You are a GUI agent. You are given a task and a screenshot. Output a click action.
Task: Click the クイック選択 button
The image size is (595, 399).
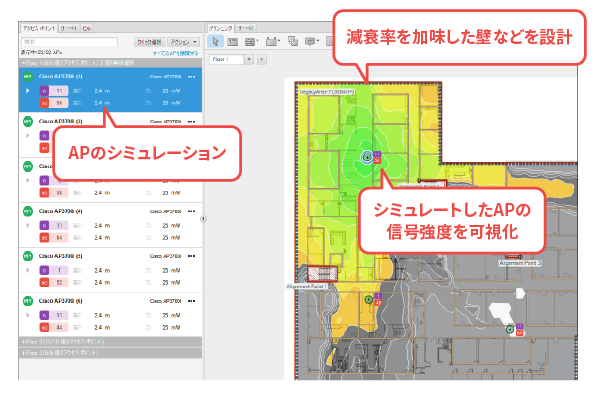click(149, 42)
